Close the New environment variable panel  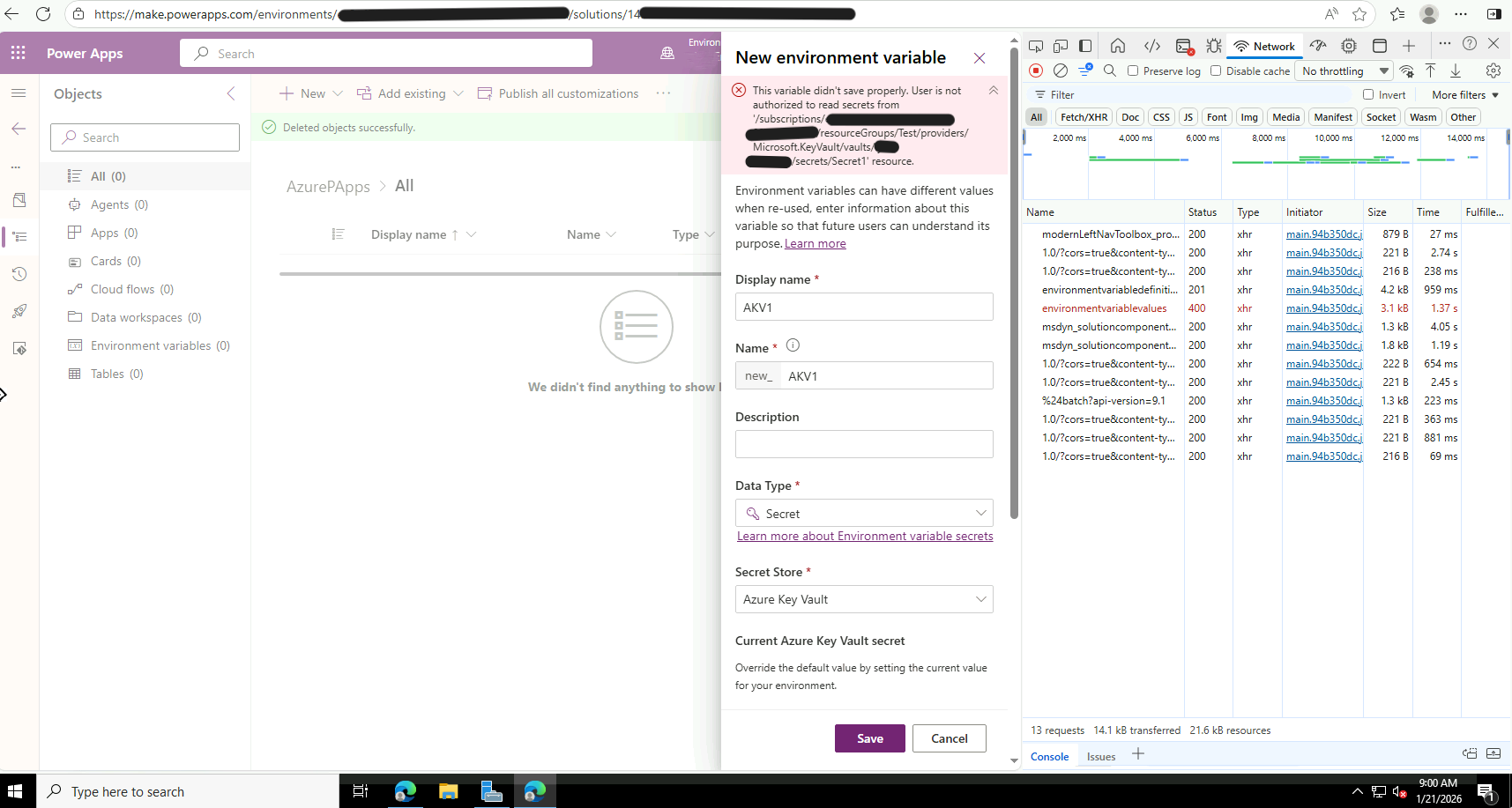979,58
